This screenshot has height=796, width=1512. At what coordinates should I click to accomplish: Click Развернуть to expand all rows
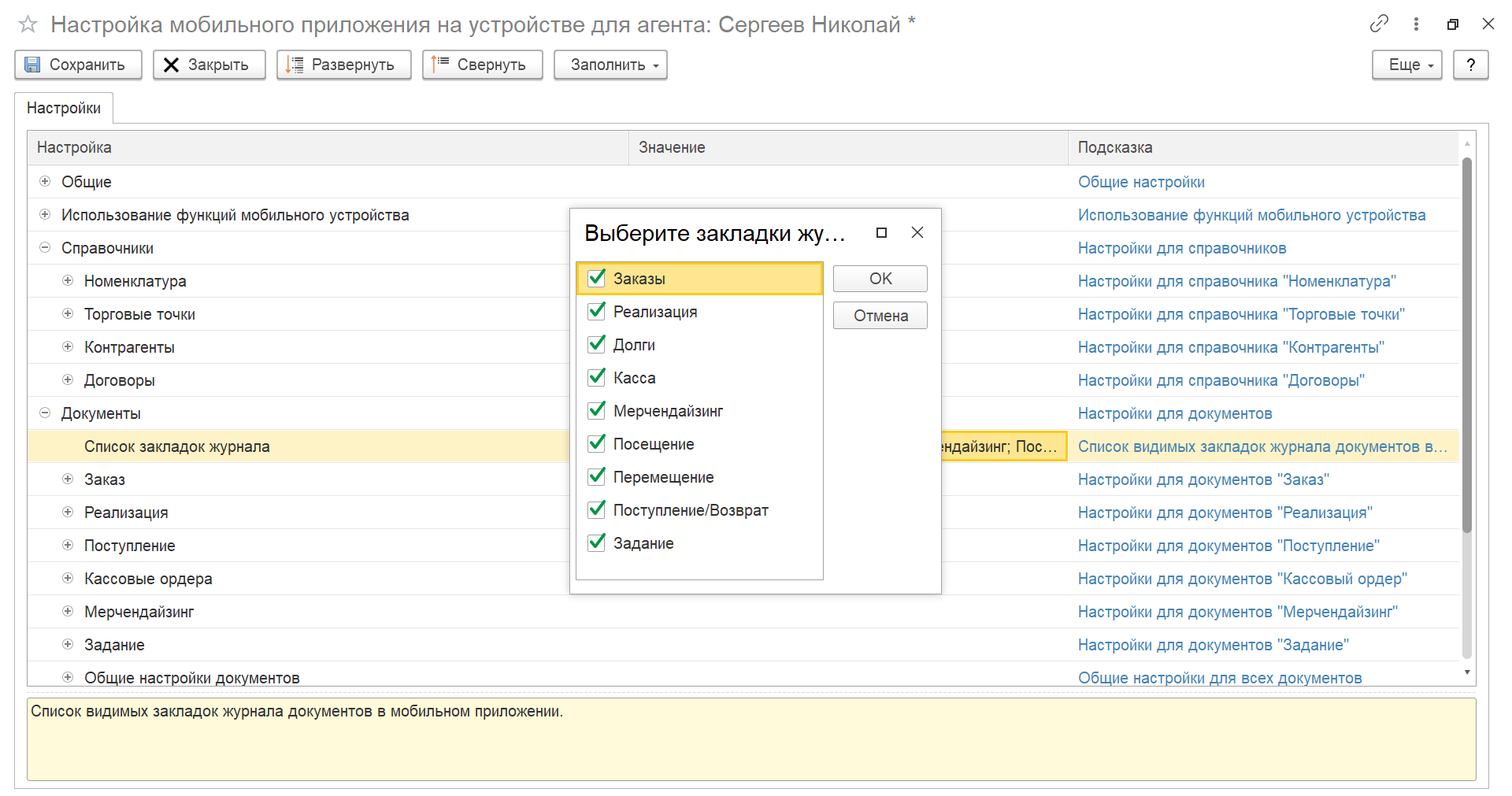pyautogui.click(x=343, y=65)
